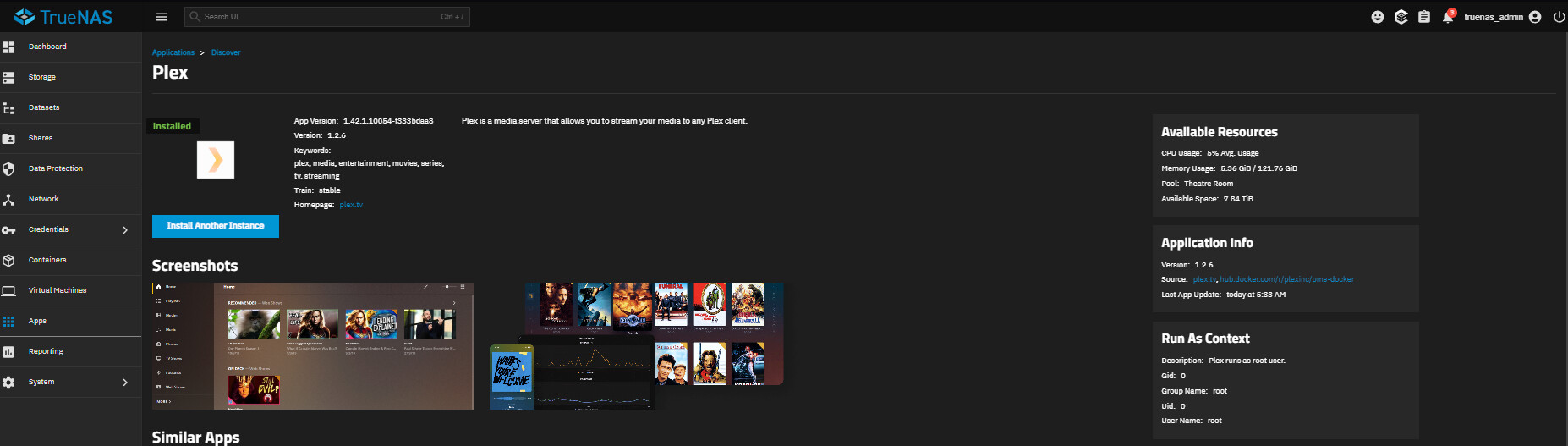This screenshot has height=446, width=1568.
Task: Open the second Plex devices screenshot
Action: 637,346
